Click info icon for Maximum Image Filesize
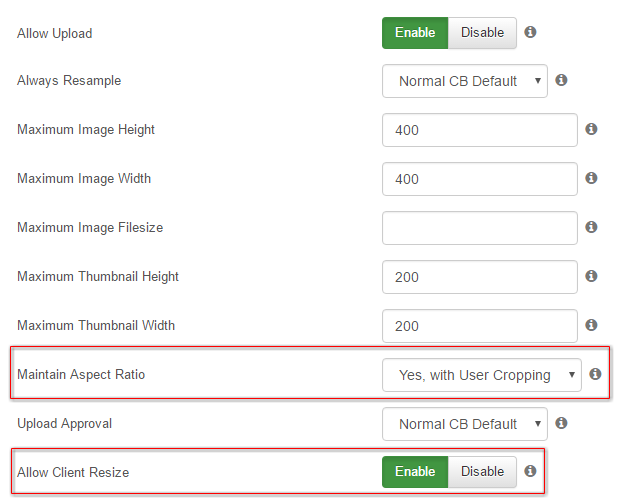 [591, 227]
